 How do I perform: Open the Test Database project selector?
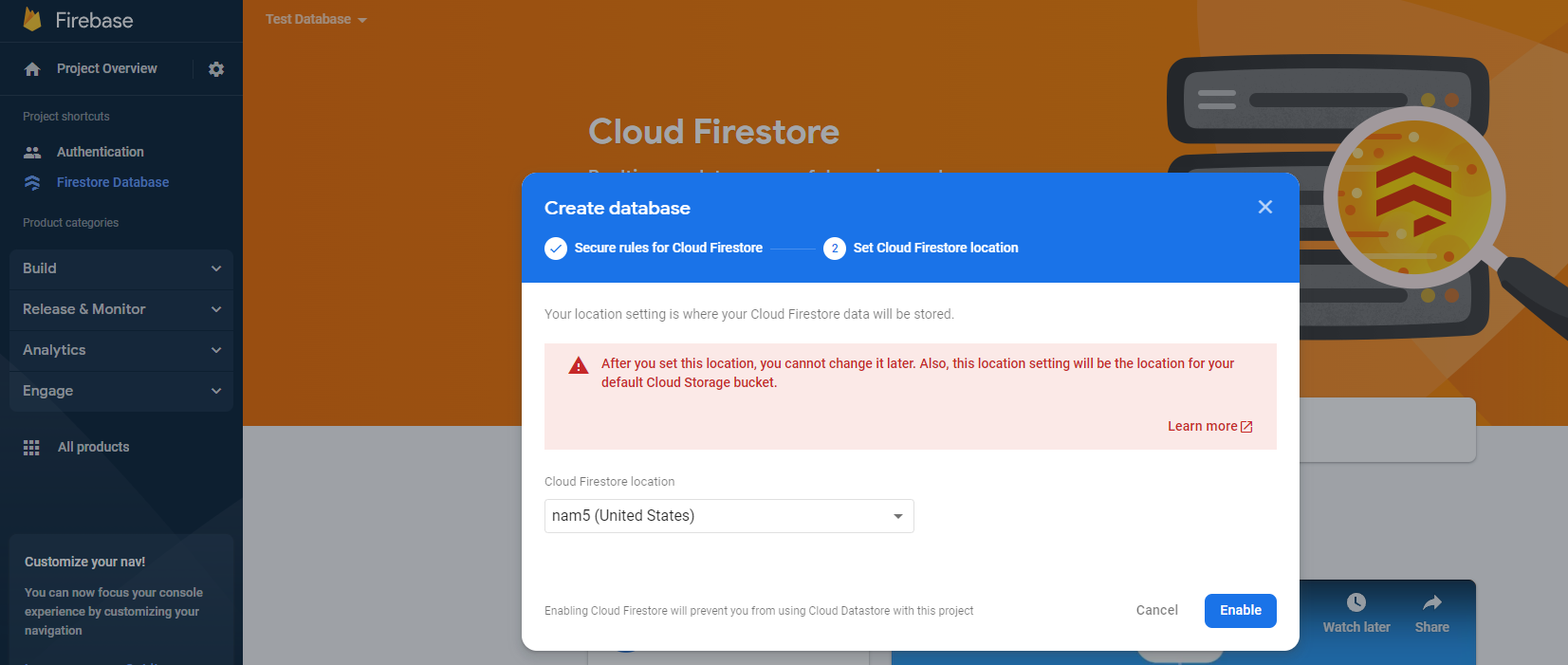[316, 19]
